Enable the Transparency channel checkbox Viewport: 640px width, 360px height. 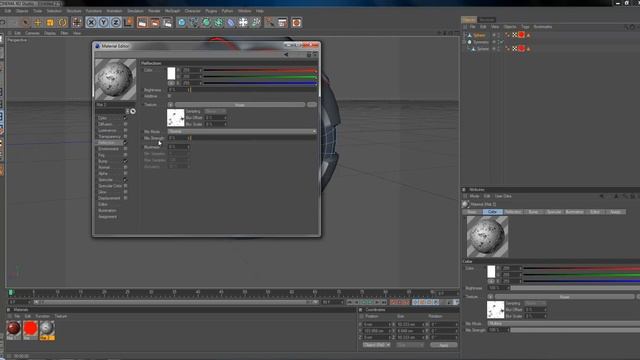(125, 136)
